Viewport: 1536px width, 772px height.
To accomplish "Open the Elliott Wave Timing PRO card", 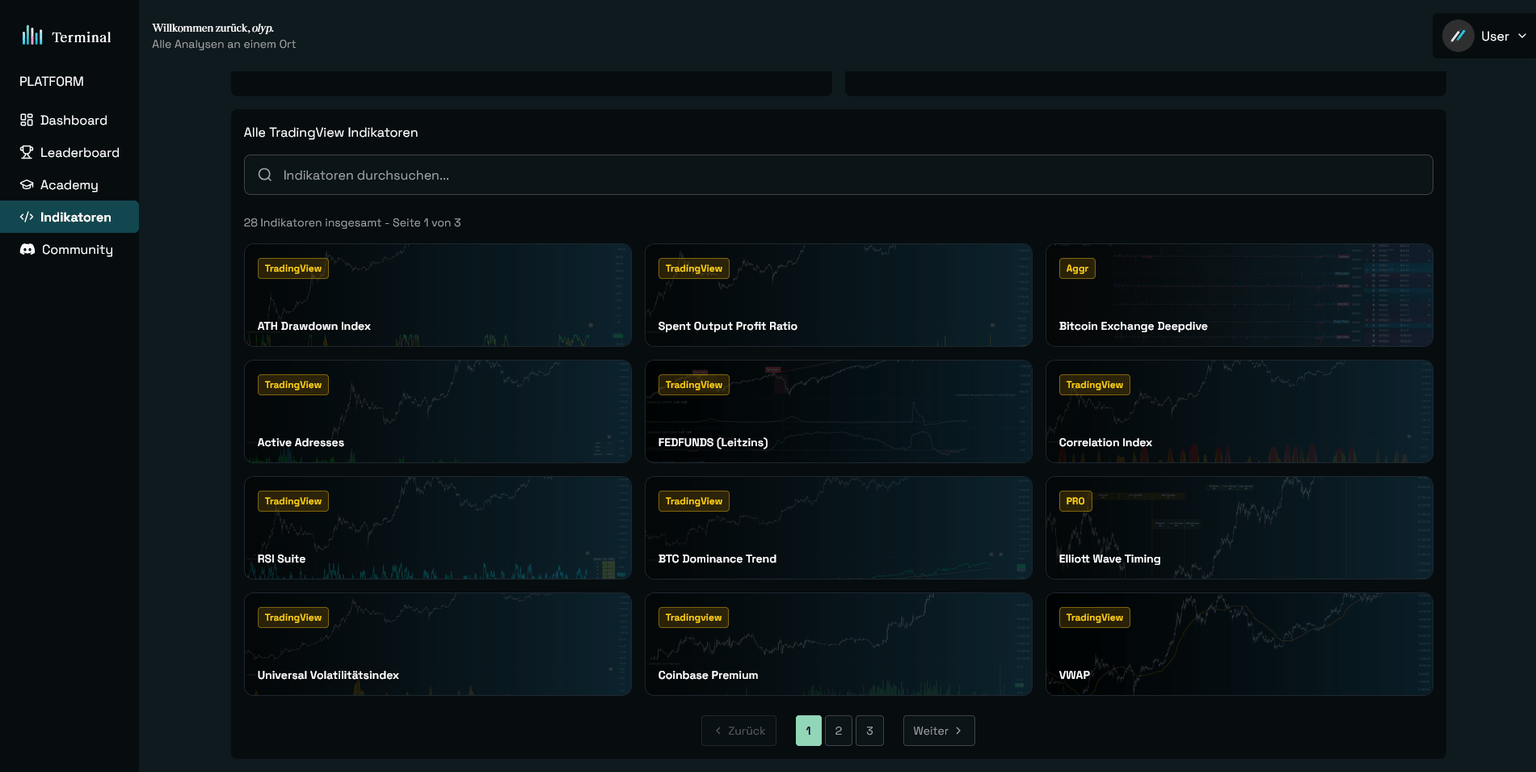I will (1239, 528).
